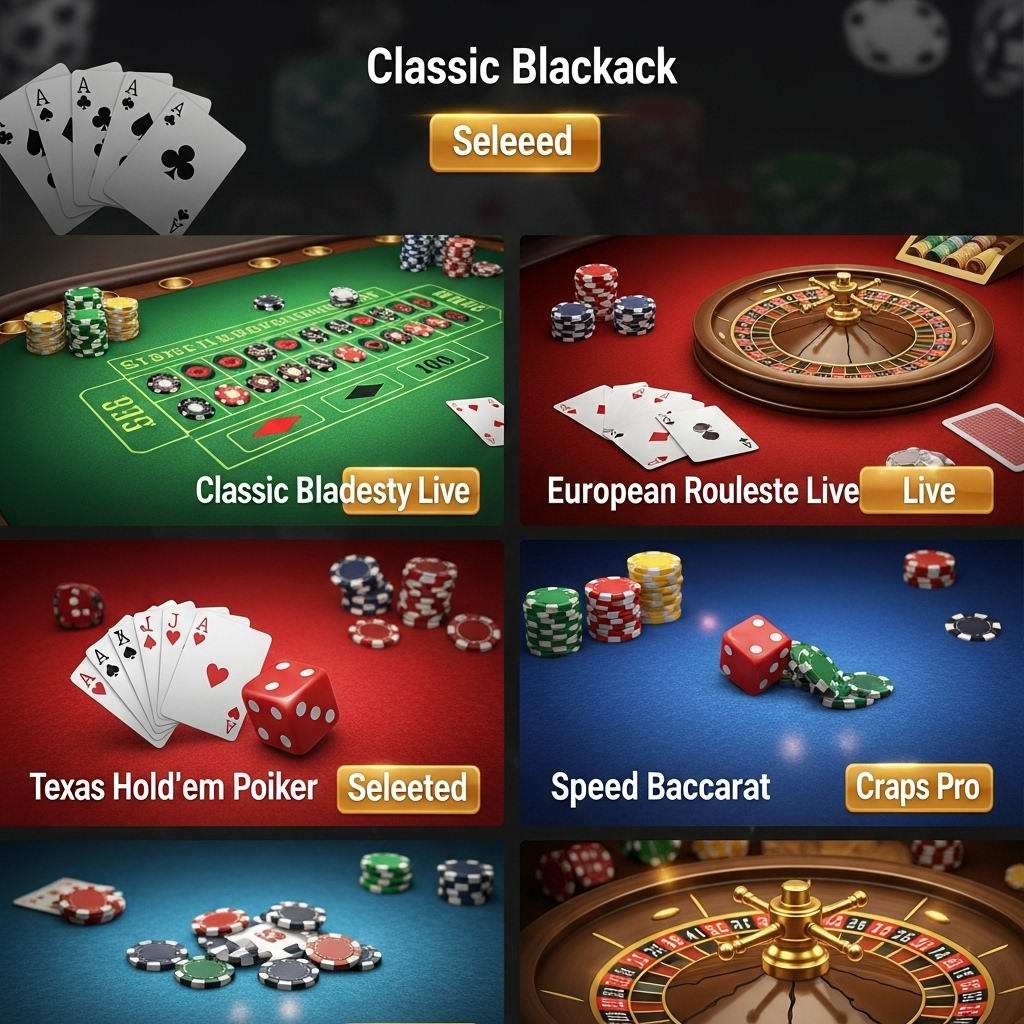The height and width of the screenshot is (1024, 1024).
Task: Open the Classic Bladesty Live game tile
Action: click(x=251, y=380)
